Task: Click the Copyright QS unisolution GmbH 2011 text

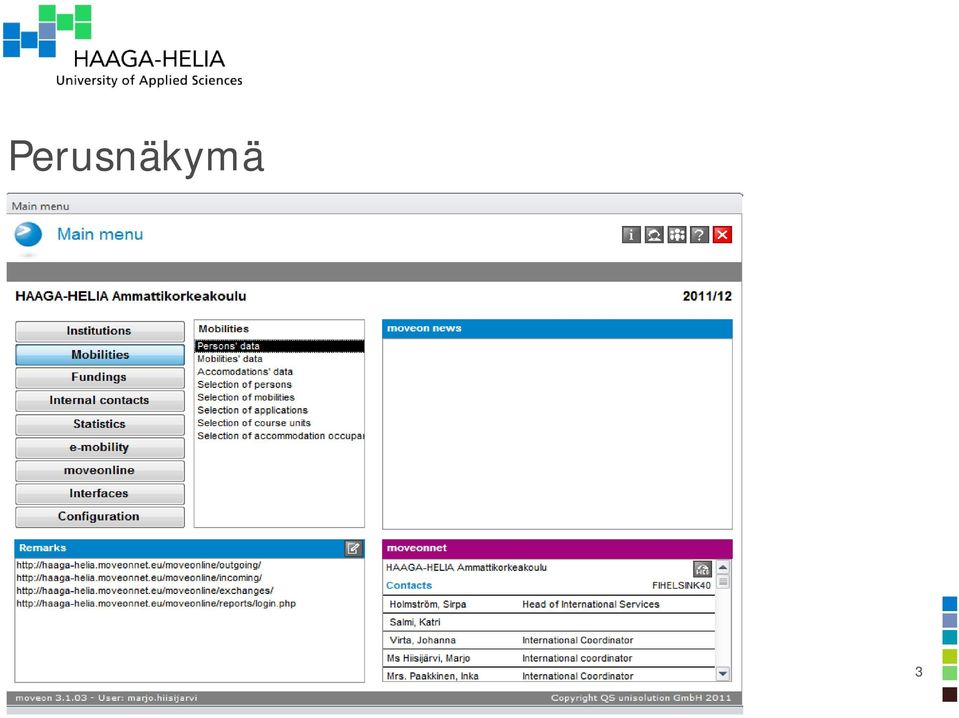Action: click(641, 698)
